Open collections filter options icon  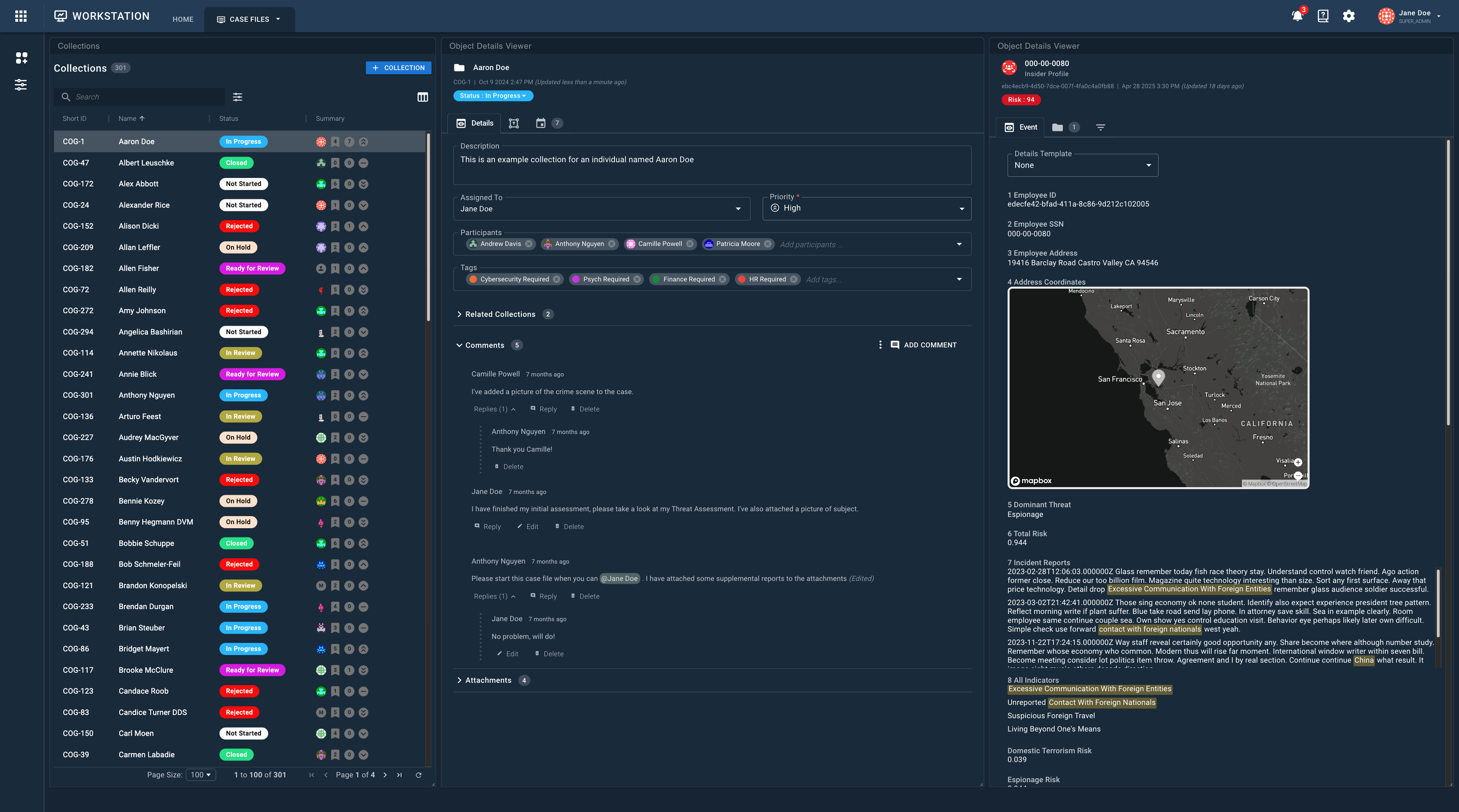(x=238, y=97)
